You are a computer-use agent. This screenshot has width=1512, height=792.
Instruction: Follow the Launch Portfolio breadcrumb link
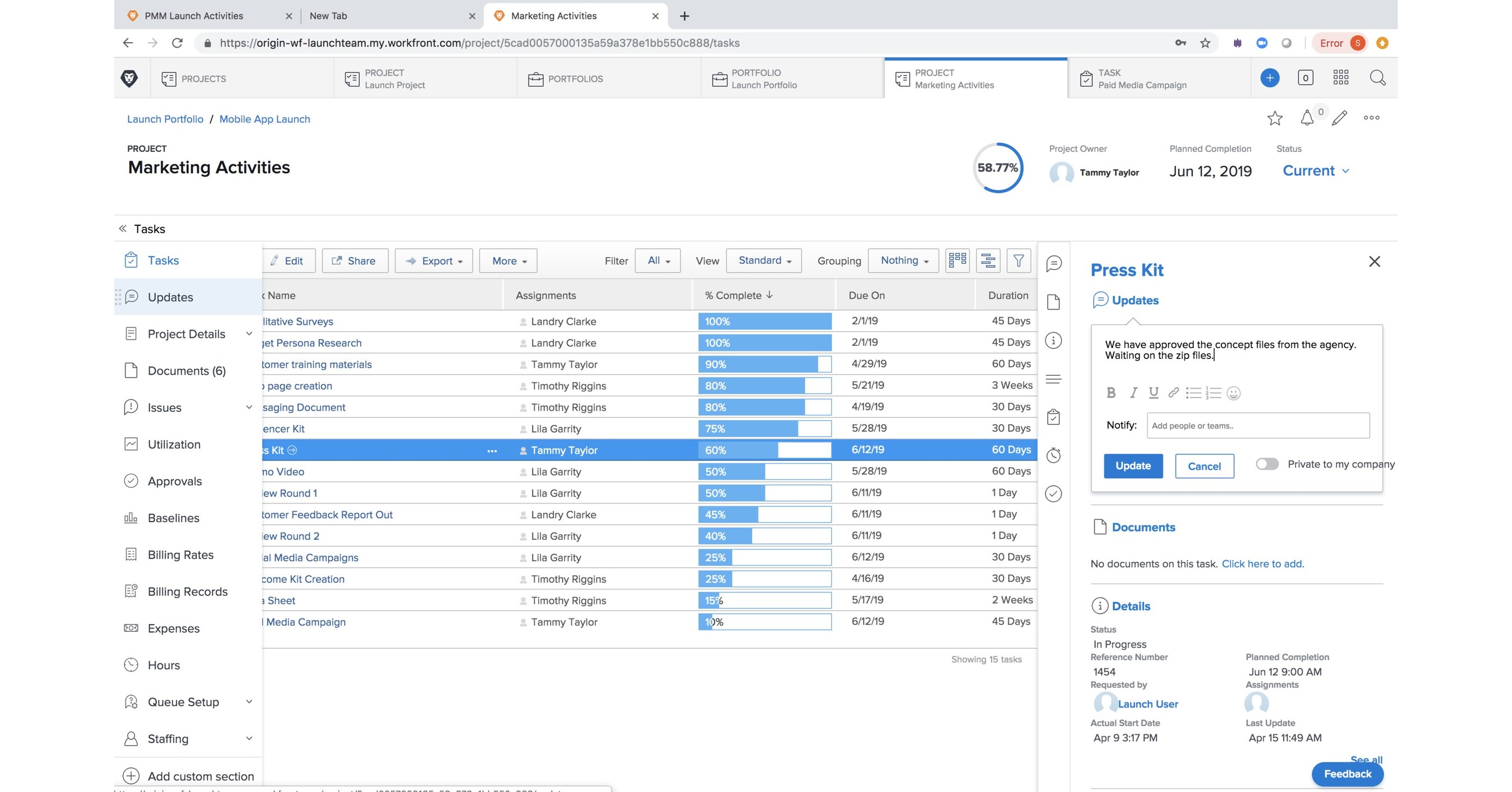pyautogui.click(x=165, y=119)
